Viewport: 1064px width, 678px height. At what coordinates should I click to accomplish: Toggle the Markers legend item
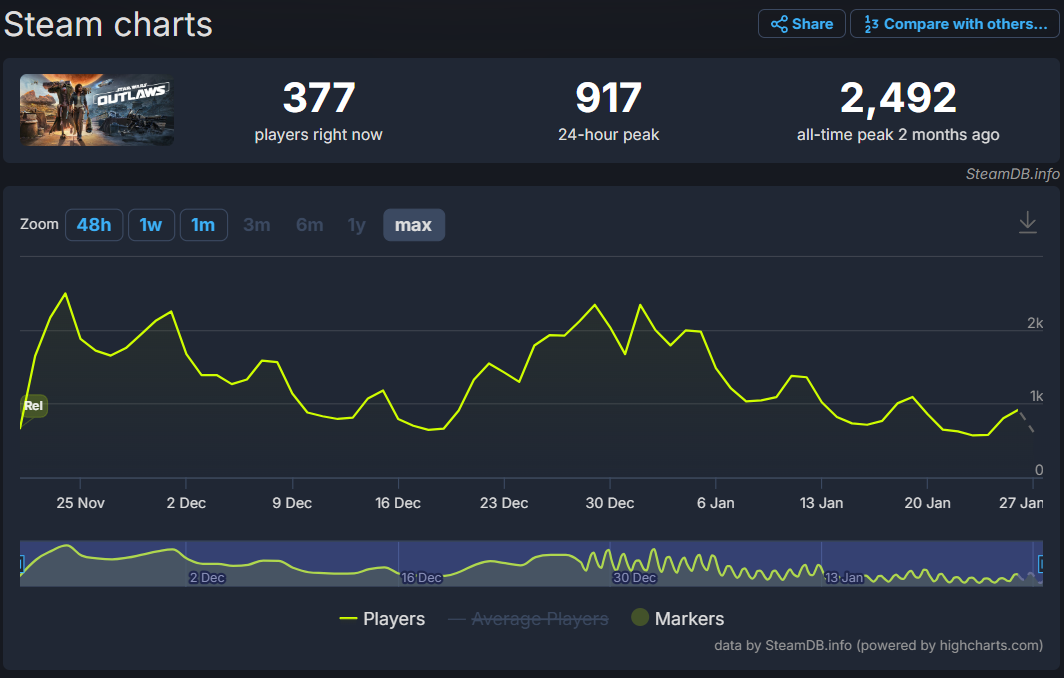click(x=678, y=618)
